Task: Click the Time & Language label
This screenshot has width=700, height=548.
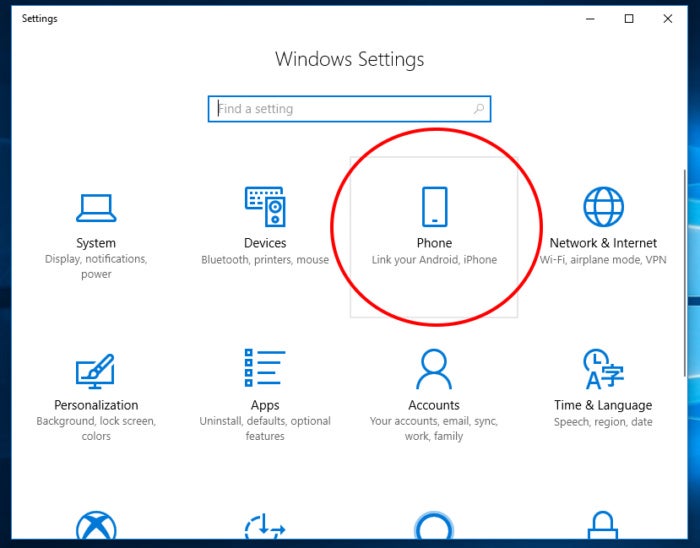Action: (603, 406)
